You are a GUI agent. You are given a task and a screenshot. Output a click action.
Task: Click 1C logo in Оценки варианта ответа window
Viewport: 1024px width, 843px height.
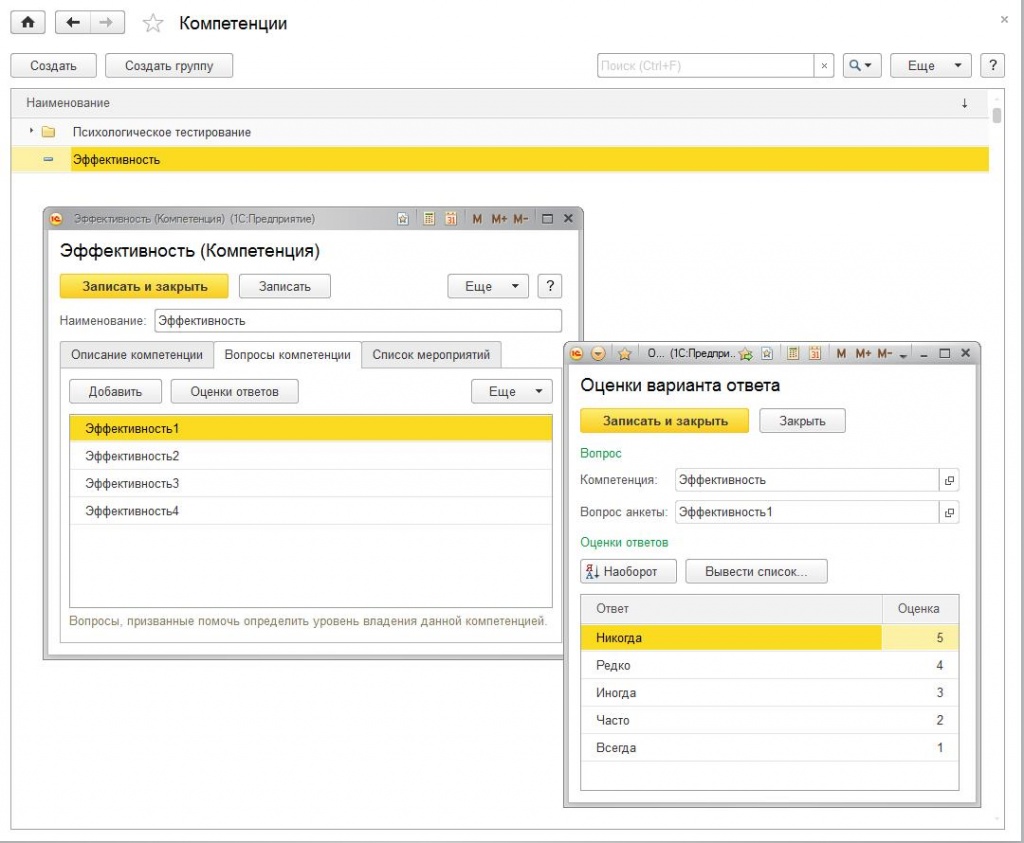577,353
